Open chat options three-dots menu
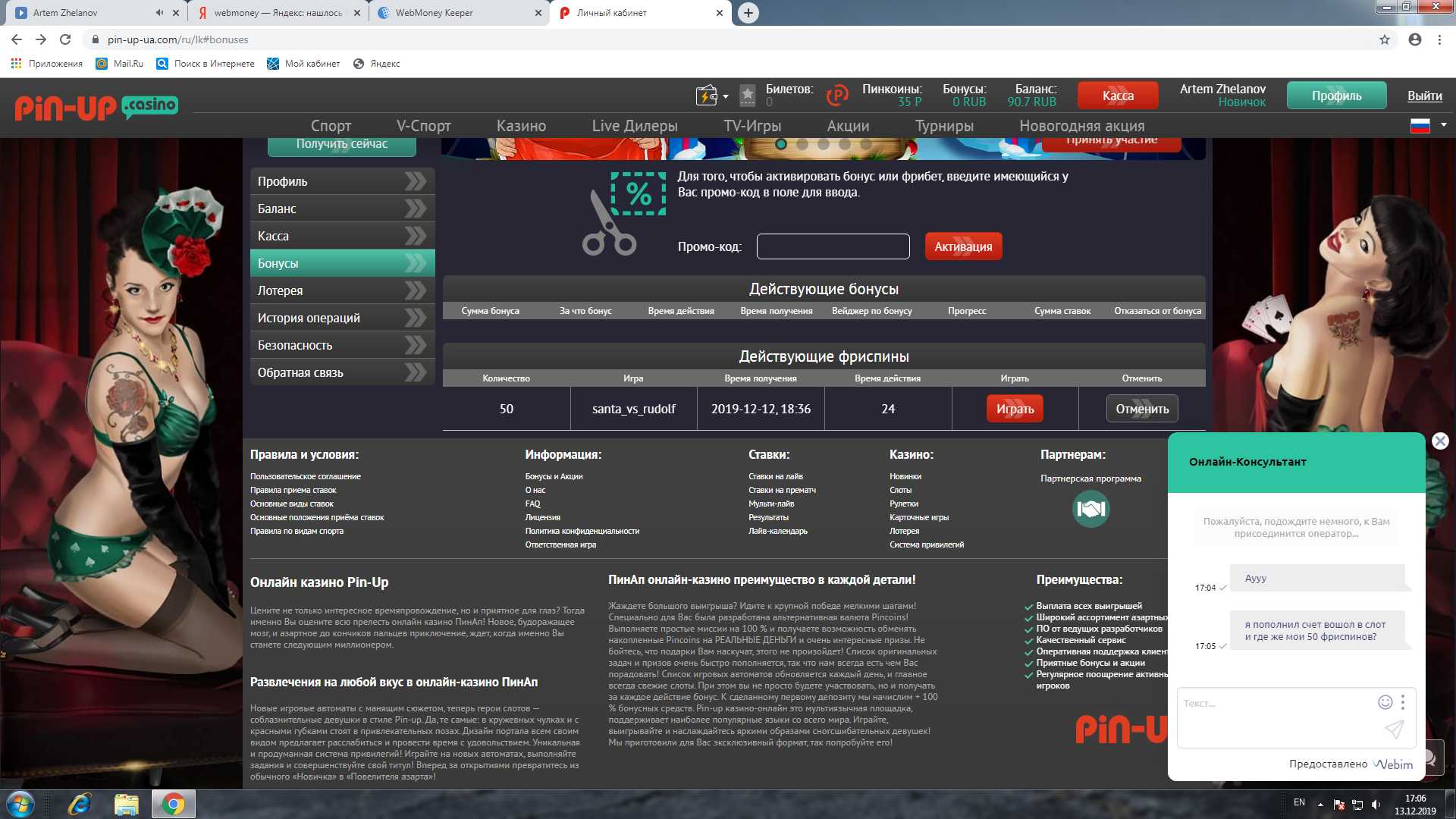This screenshot has width=1456, height=819. 1403,702
